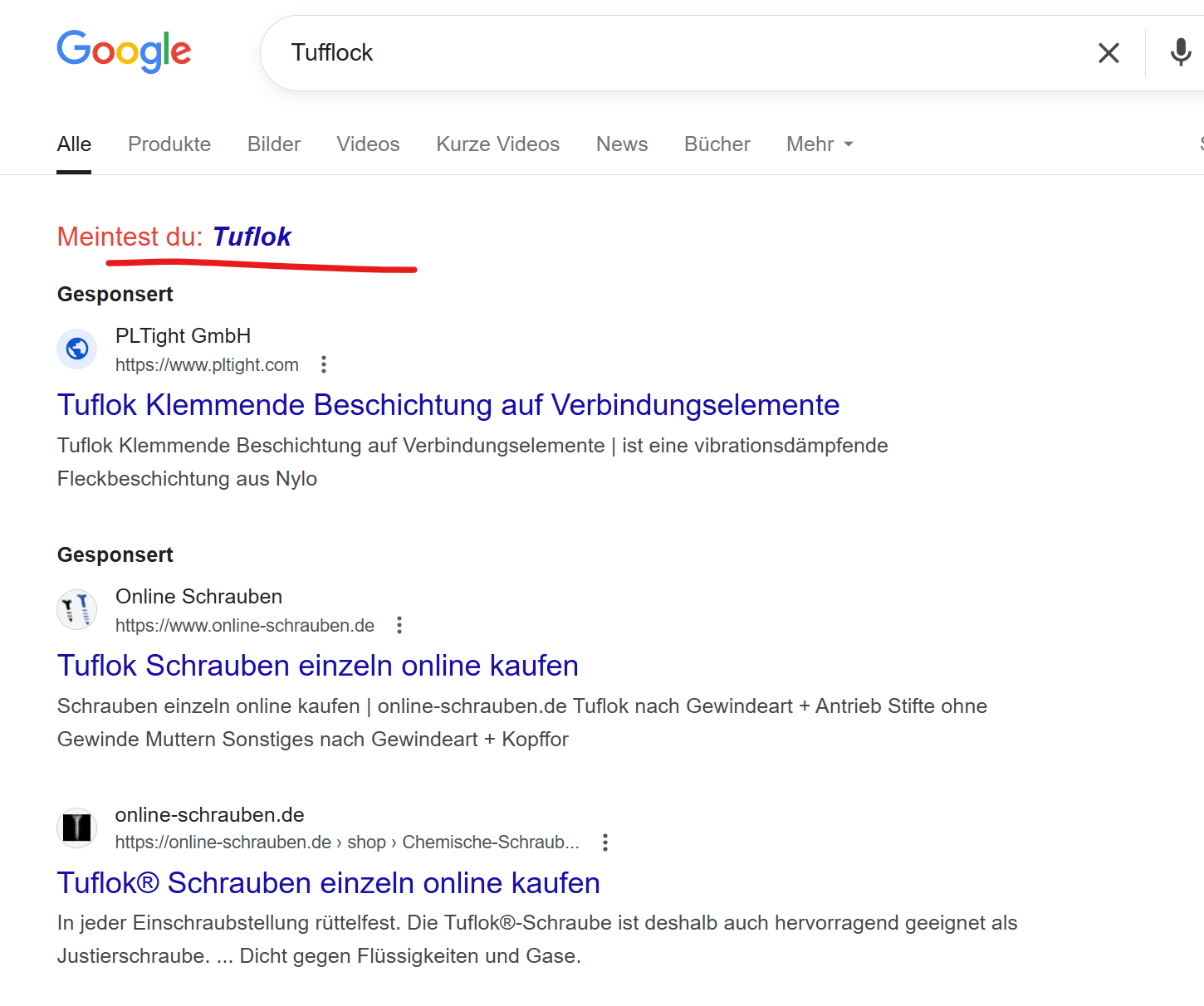Select the Alle tab
The width and height of the screenshot is (1204, 1006).
tap(74, 144)
